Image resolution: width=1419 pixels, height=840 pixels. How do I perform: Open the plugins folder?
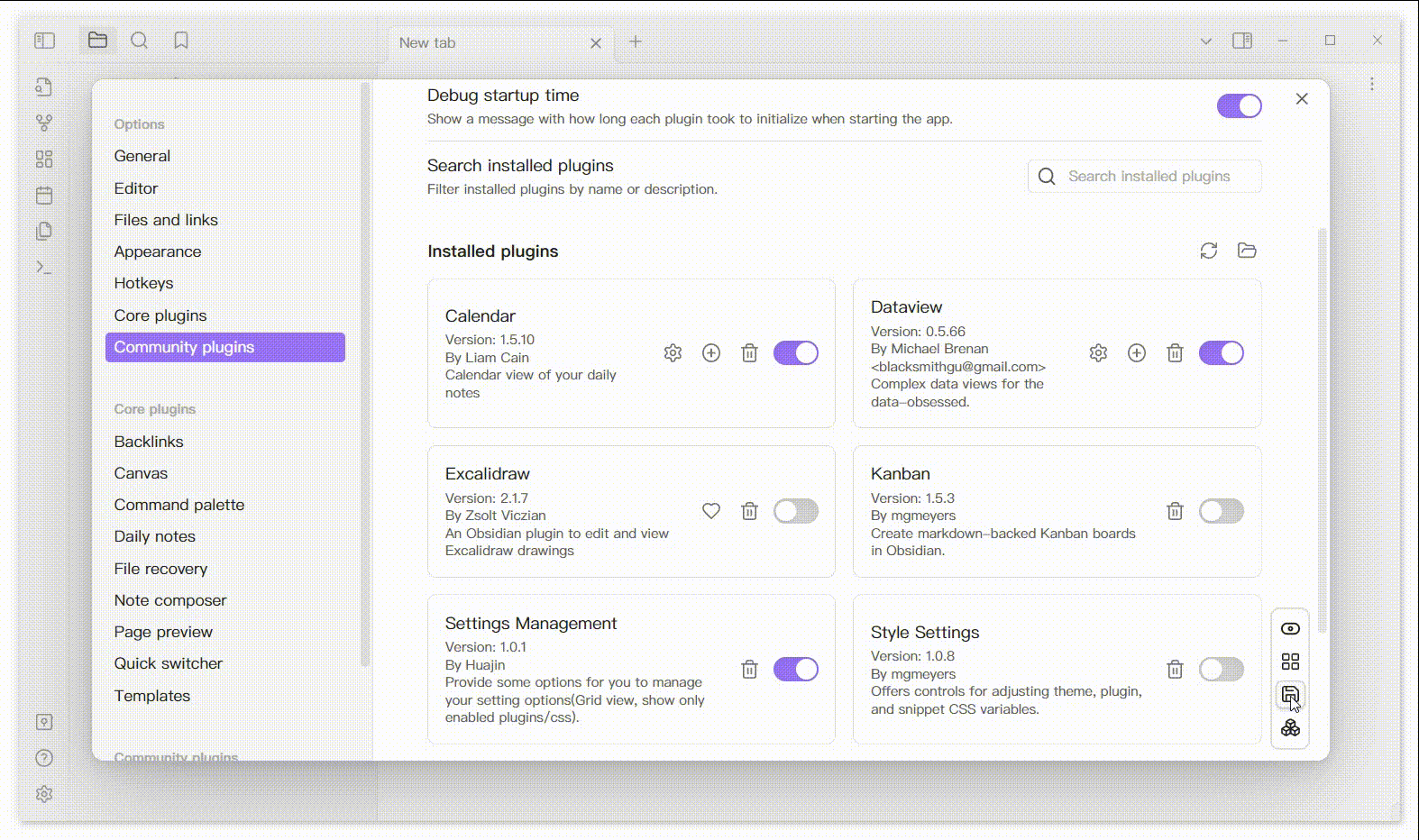tap(1247, 251)
